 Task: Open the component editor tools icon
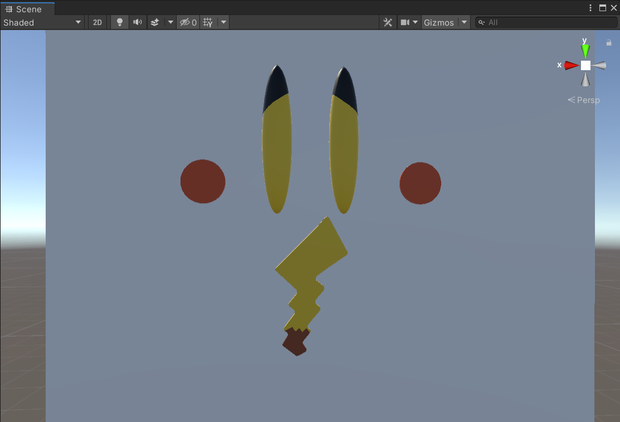[388, 23]
